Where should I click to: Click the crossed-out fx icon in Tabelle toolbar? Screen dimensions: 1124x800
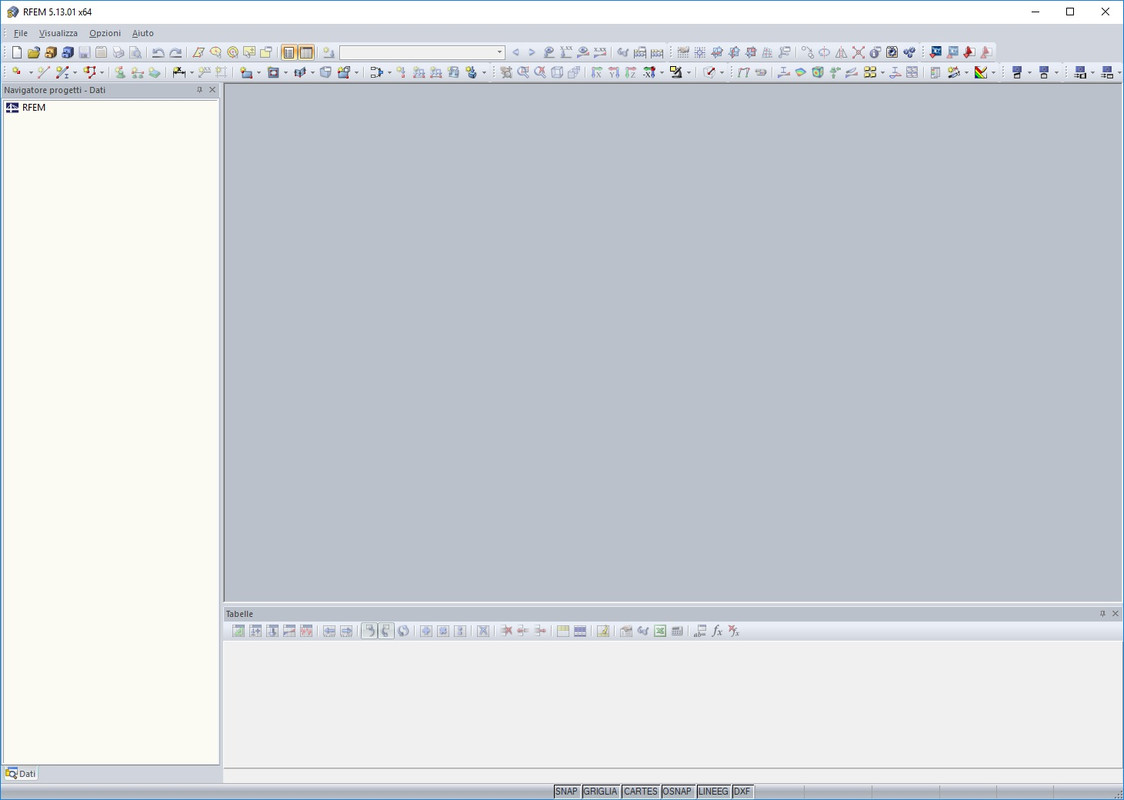coord(733,631)
